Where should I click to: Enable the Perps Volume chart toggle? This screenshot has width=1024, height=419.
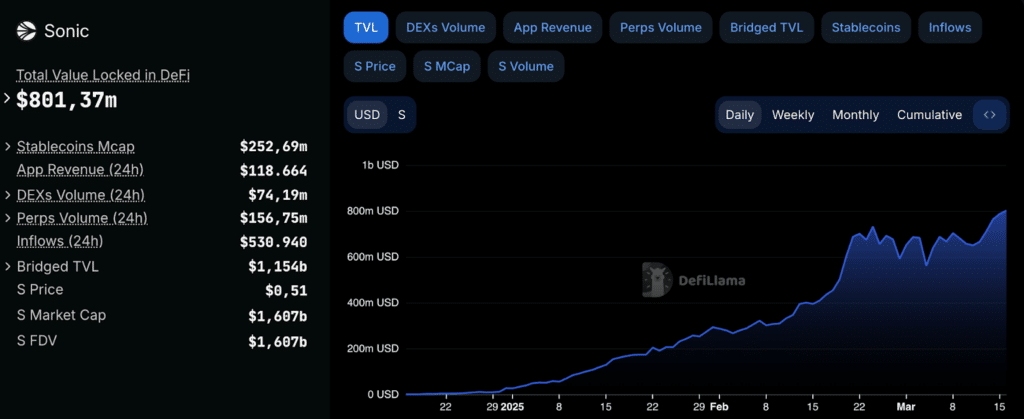point(661,27)
